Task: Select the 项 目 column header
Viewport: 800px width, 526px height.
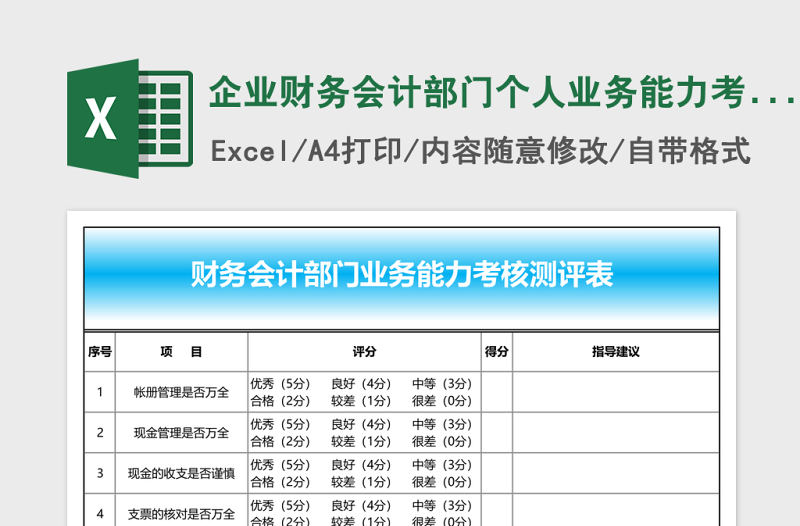Action: 182,352
